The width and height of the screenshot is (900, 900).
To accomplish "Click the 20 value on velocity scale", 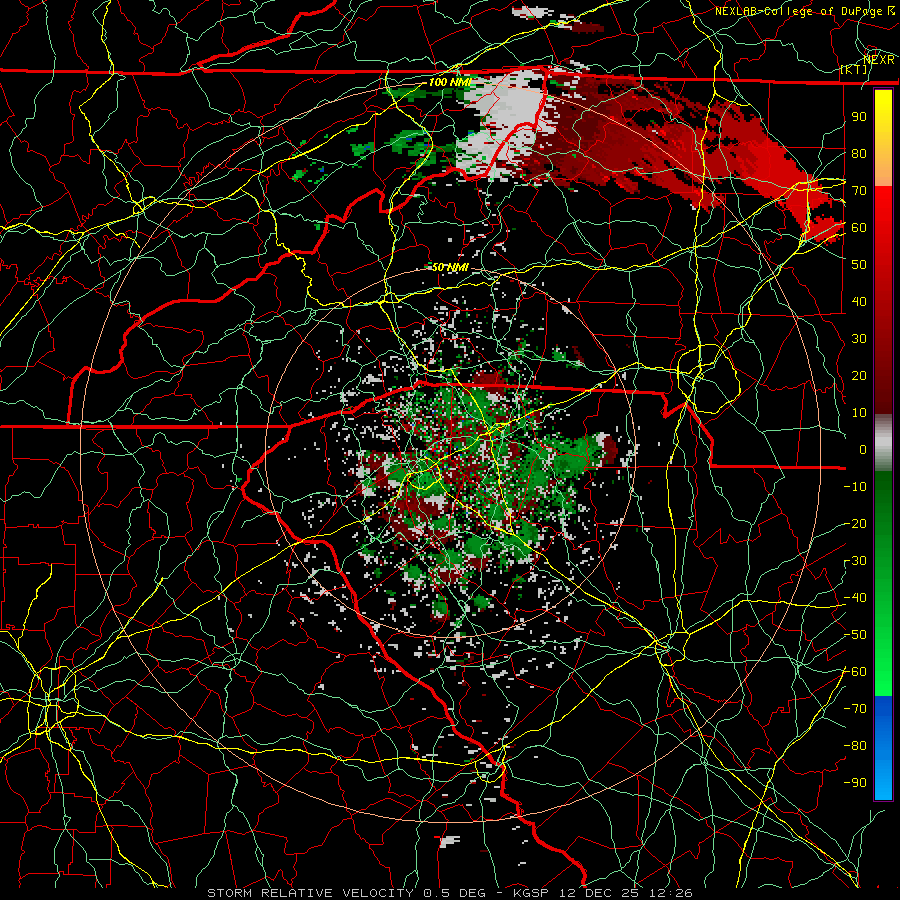I will click(859, 375).
